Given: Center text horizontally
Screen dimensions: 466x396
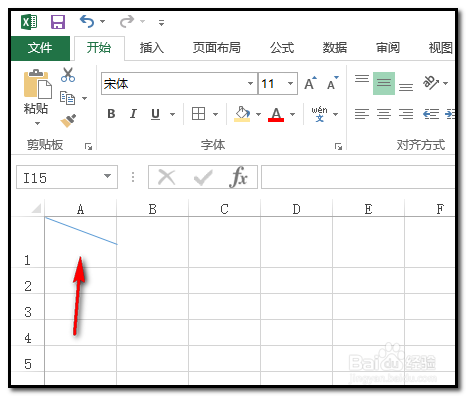Looking at the screenshot, I should coord(384,114).
